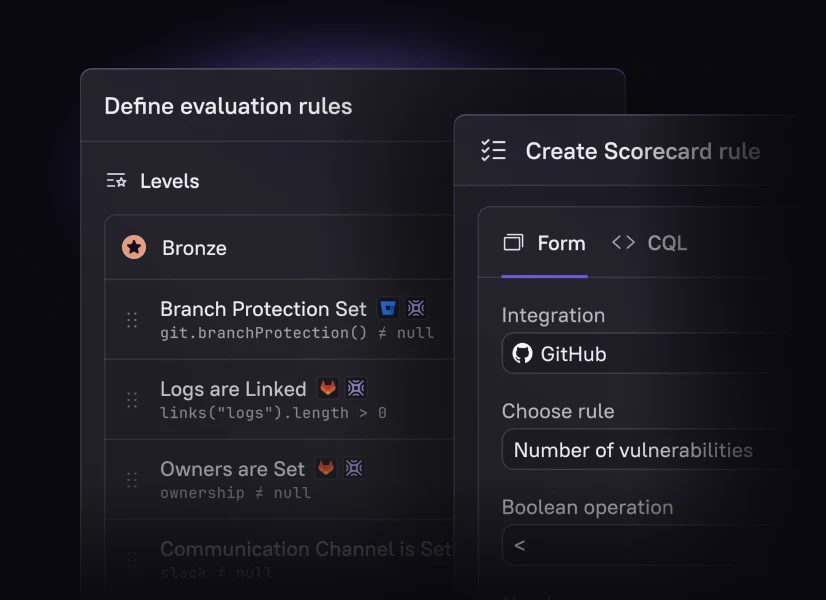This screenshot has height=600, width=826.
Task: Click the Bitbucket icon on Branch Protection Set
Action: coord(387,309)
